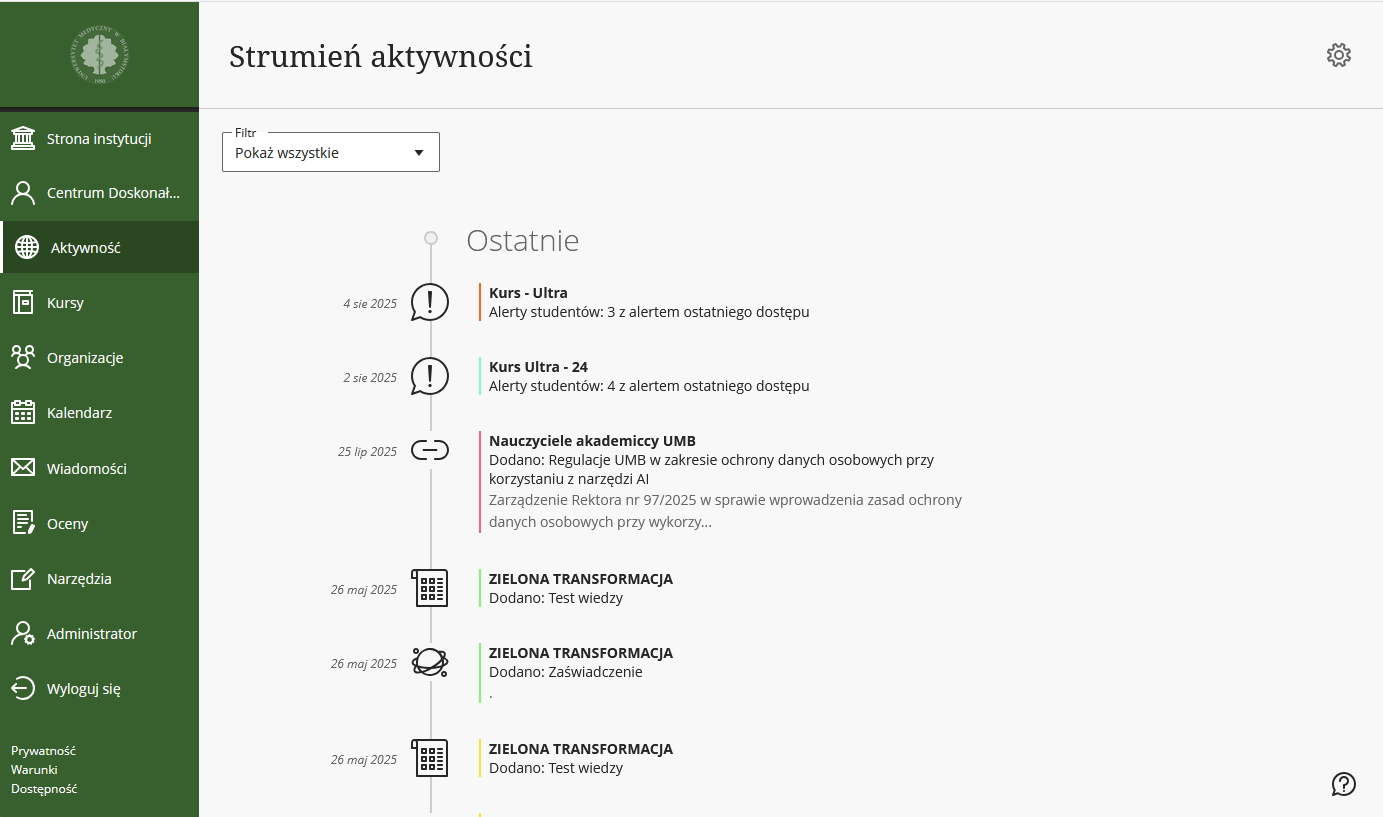
Task: Click the alert icon for Kurs - Ultra
Action: pos(430,302)
